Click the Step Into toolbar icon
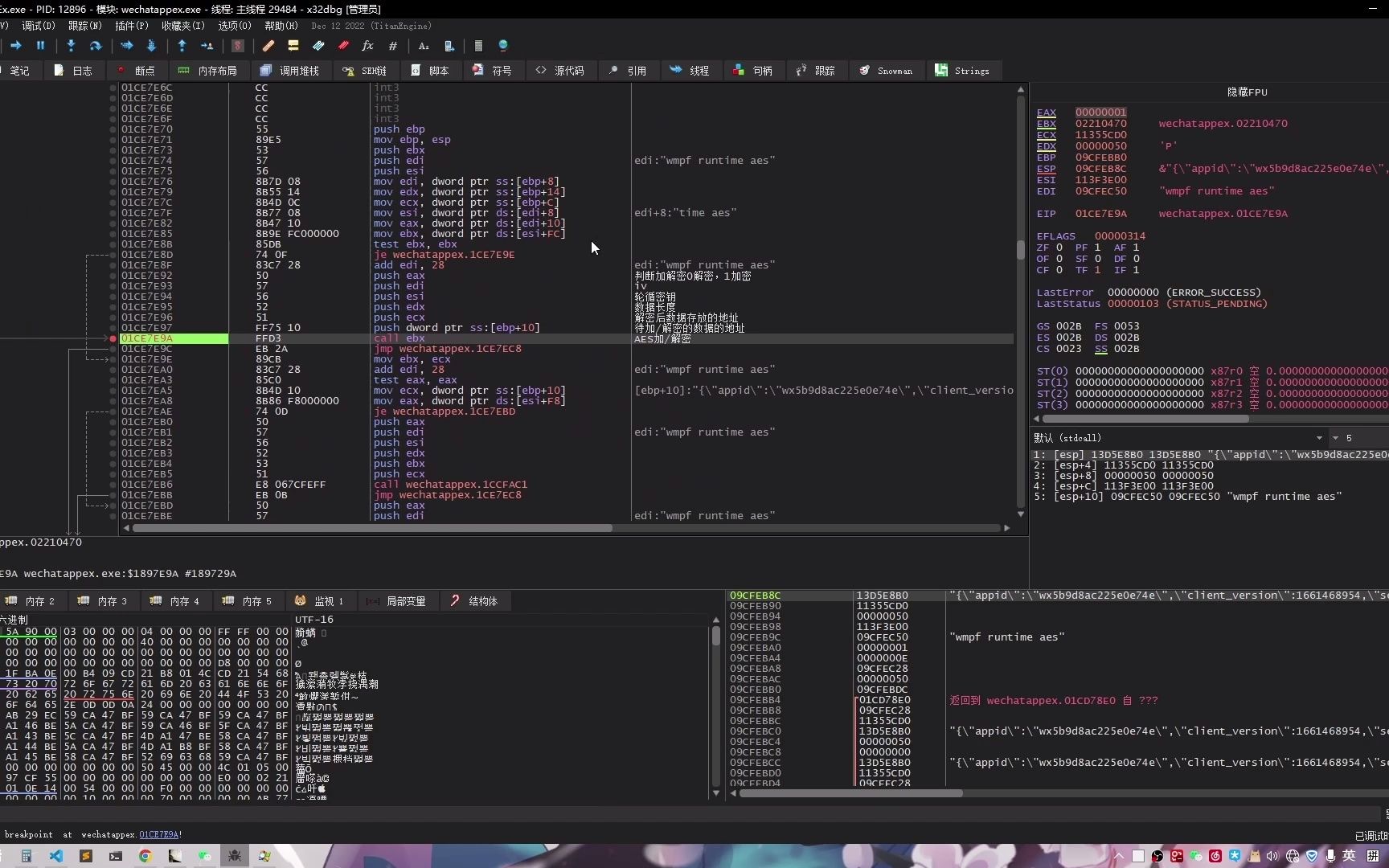This screenshot has height=868, width=1389. point(71,46)
